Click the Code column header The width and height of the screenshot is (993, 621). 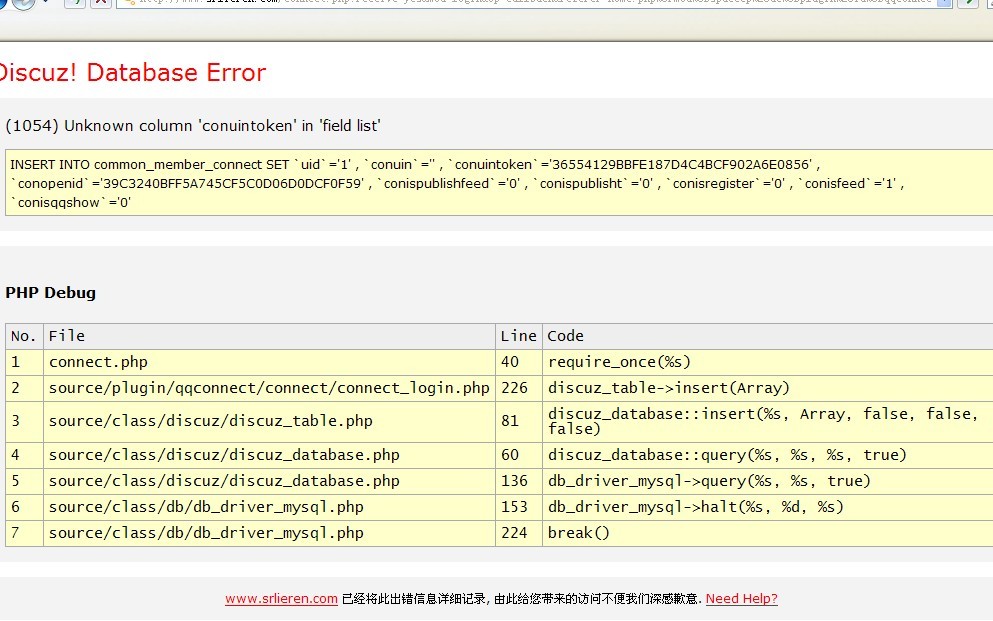(x=565, y=336)
